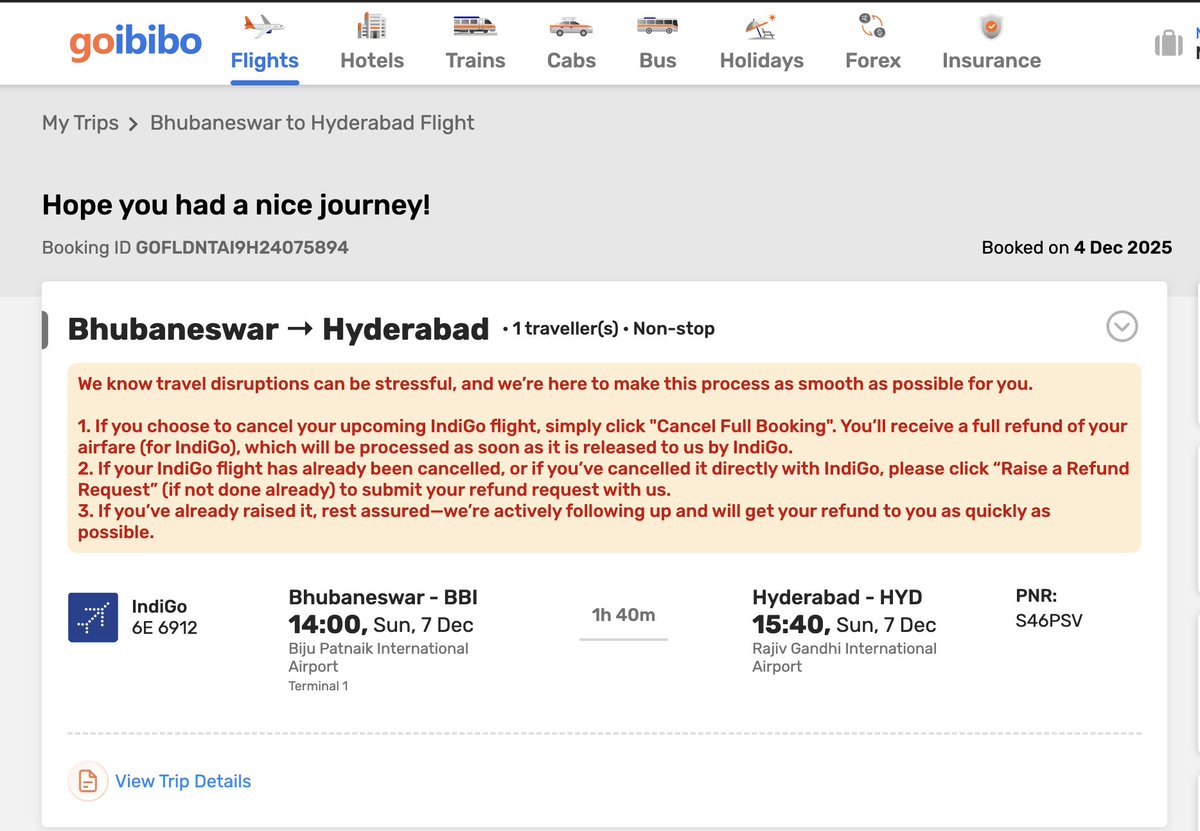
Task: Switch to the Bus tab label
Action: tap(658, 60)
